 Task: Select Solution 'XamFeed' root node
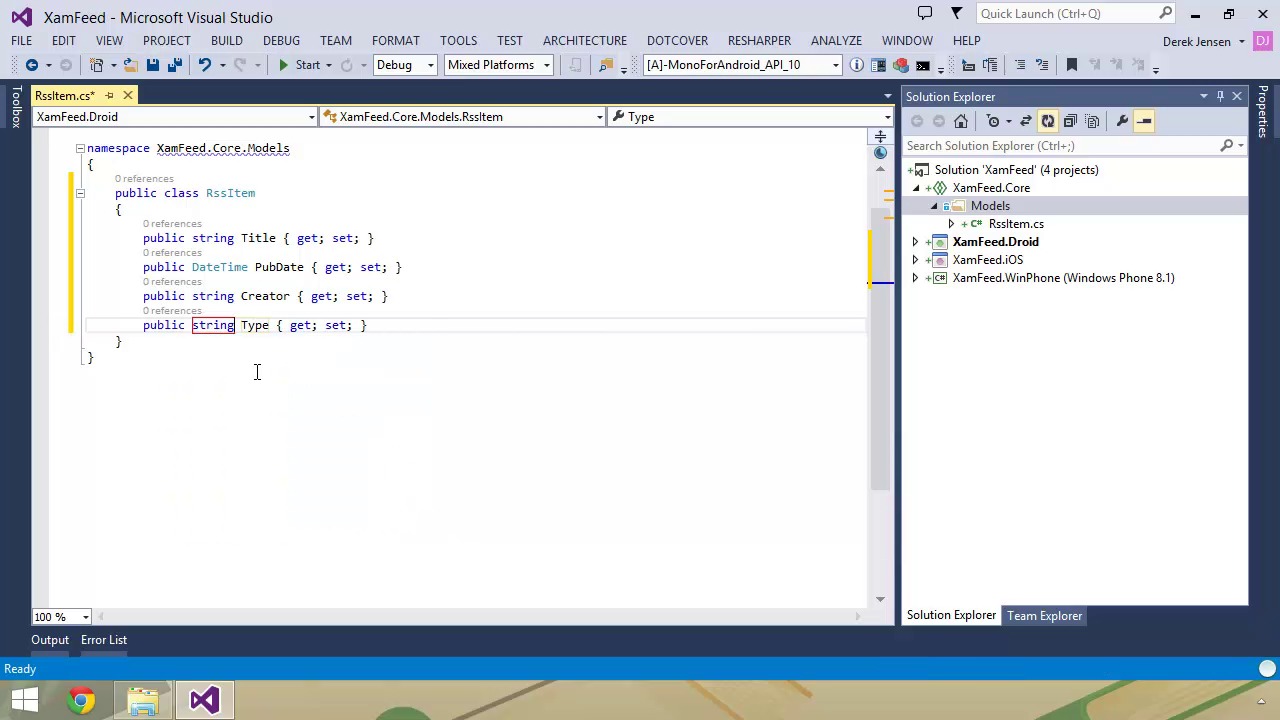pos(1016,170)
